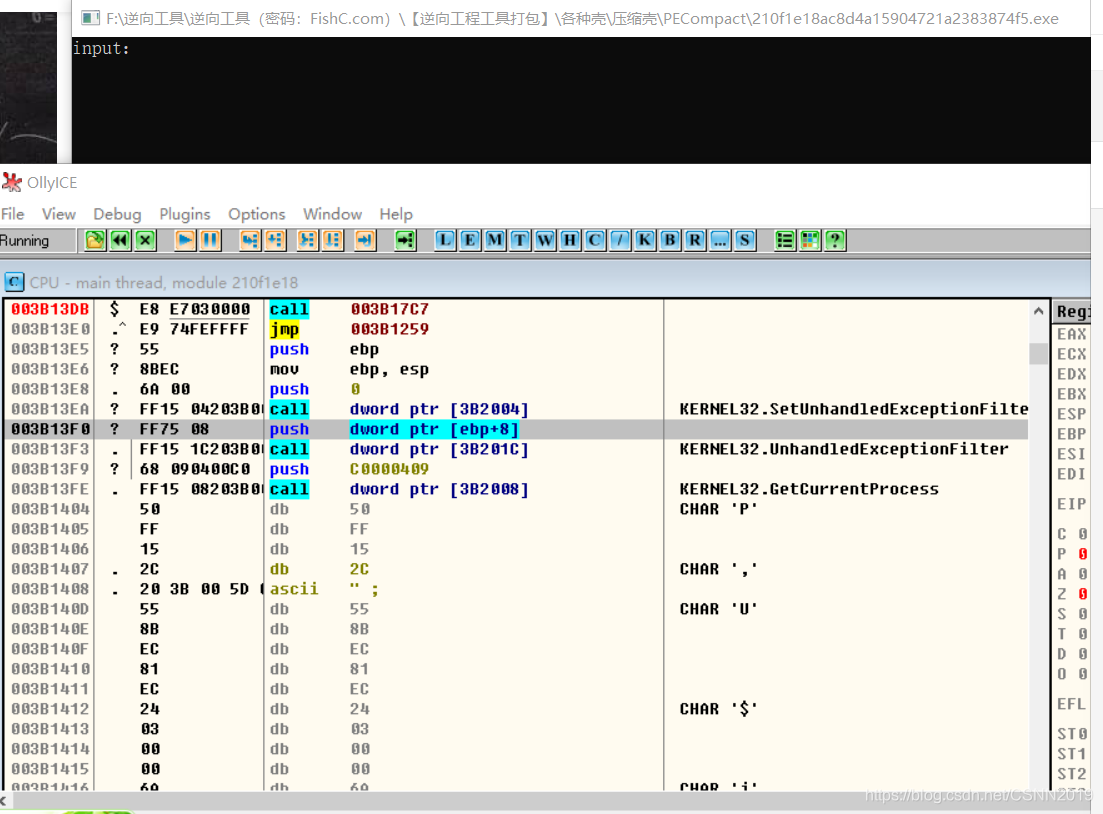Select the db 2C row at 003B1407
This screenshot has height=814, width=1103.
click(516, 569)
